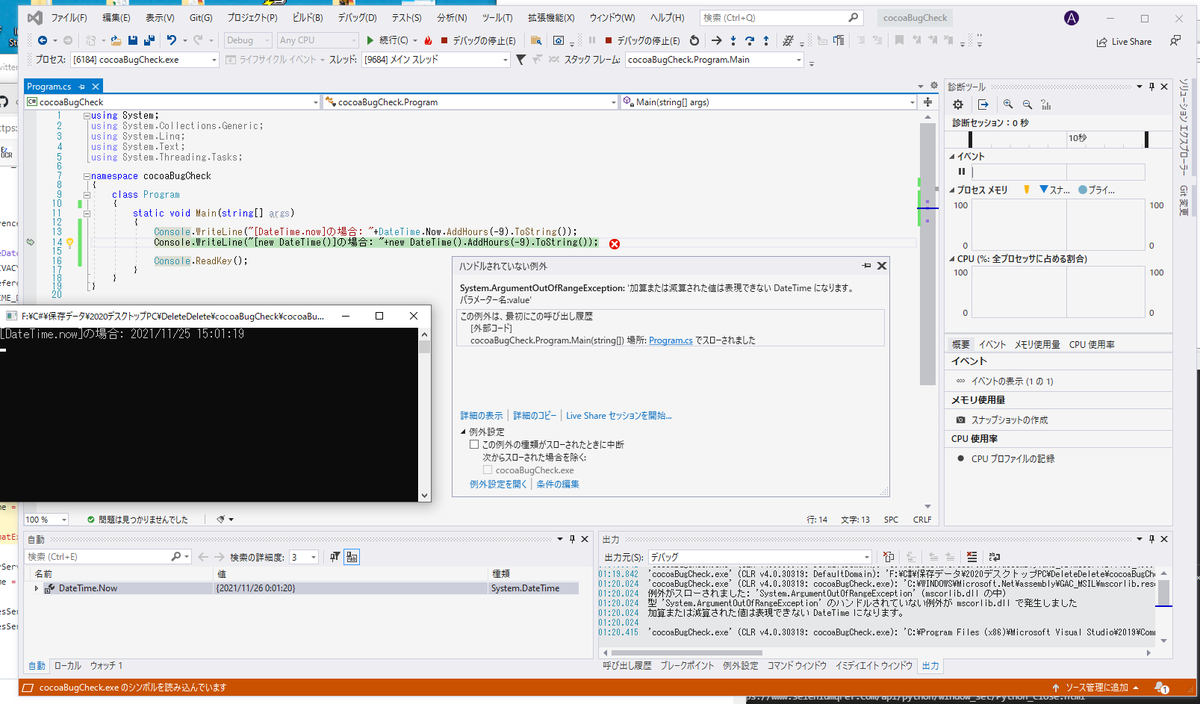
Task: Enable break when this exception type is thrown
Action: click(475, 444)
